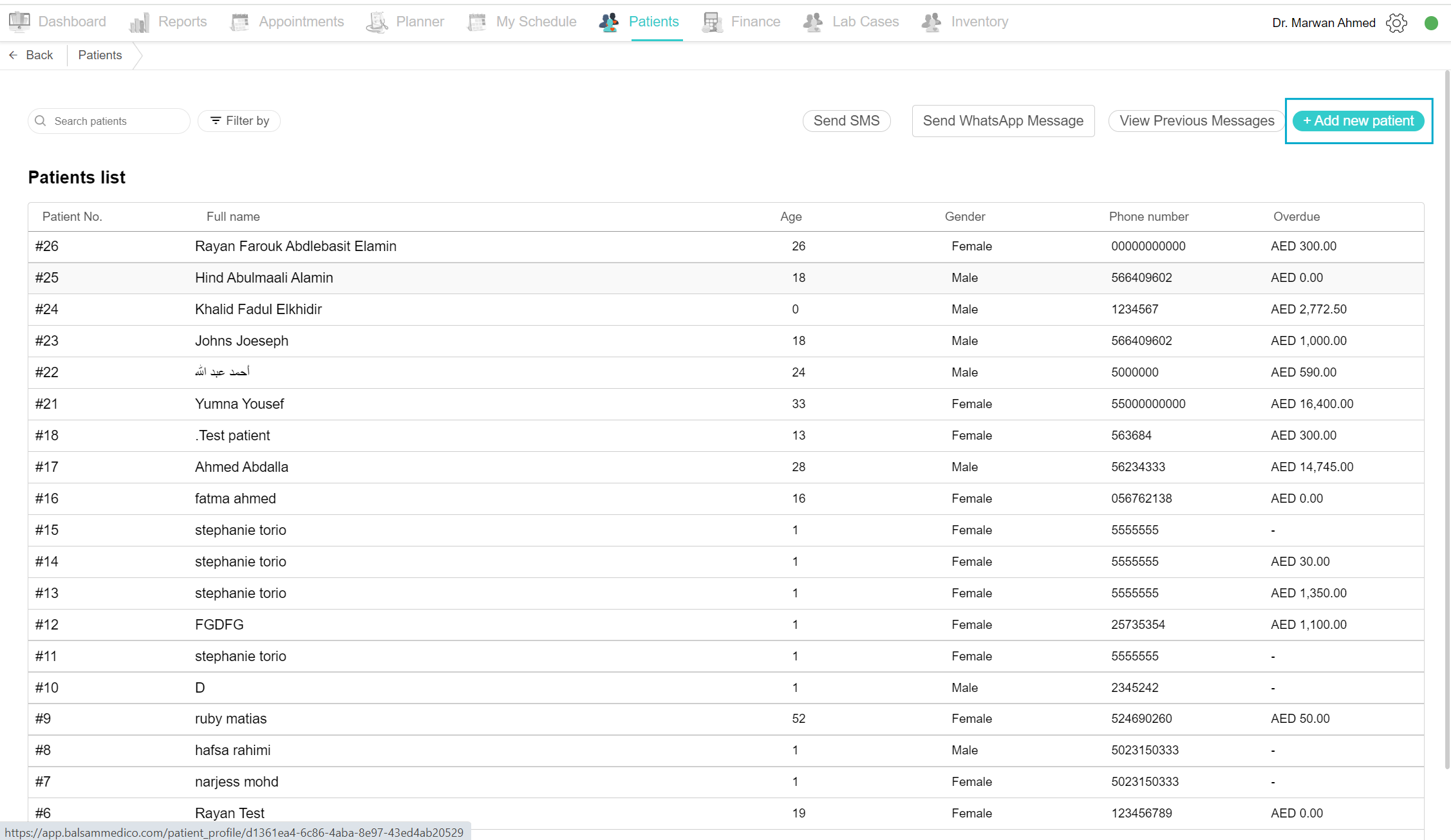Click overdue amount AED 16,400.00
Viewport: 1451px width, 840px height.
(1312, 404)
